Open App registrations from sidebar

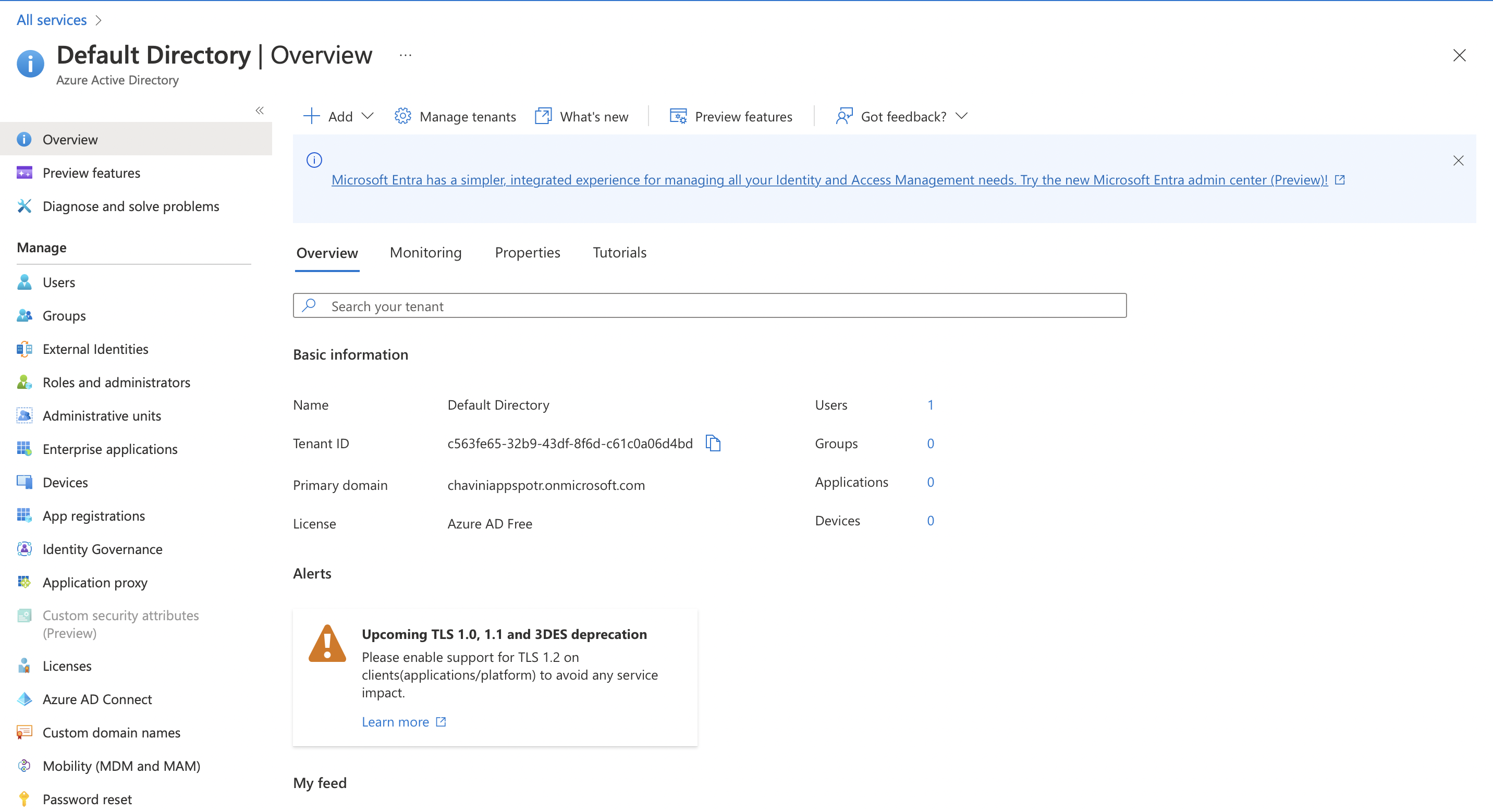pos(94,516)
